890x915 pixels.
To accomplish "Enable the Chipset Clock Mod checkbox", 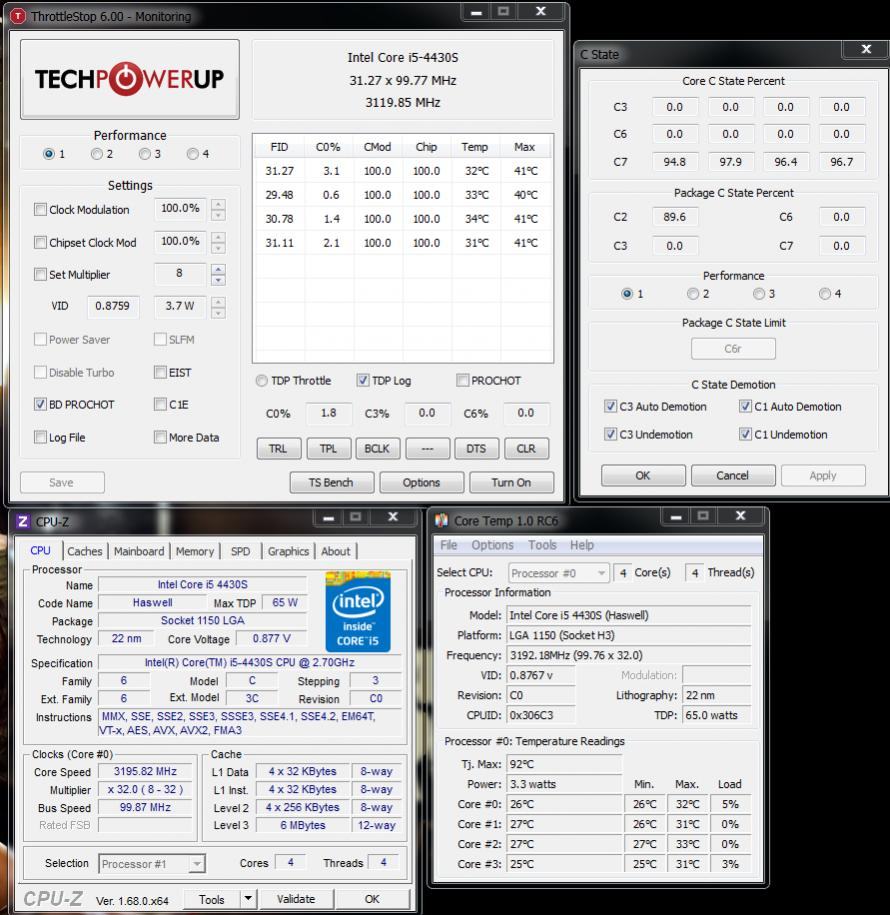I will coord(40,242).
